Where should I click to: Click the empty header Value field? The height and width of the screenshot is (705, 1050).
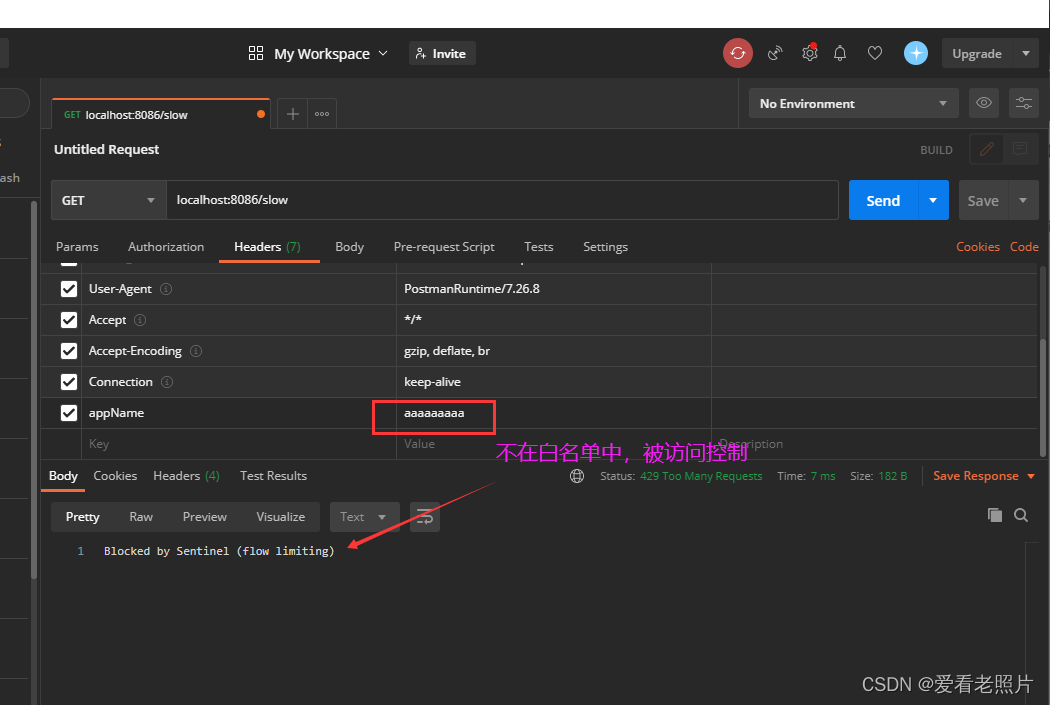pos(553,444)
